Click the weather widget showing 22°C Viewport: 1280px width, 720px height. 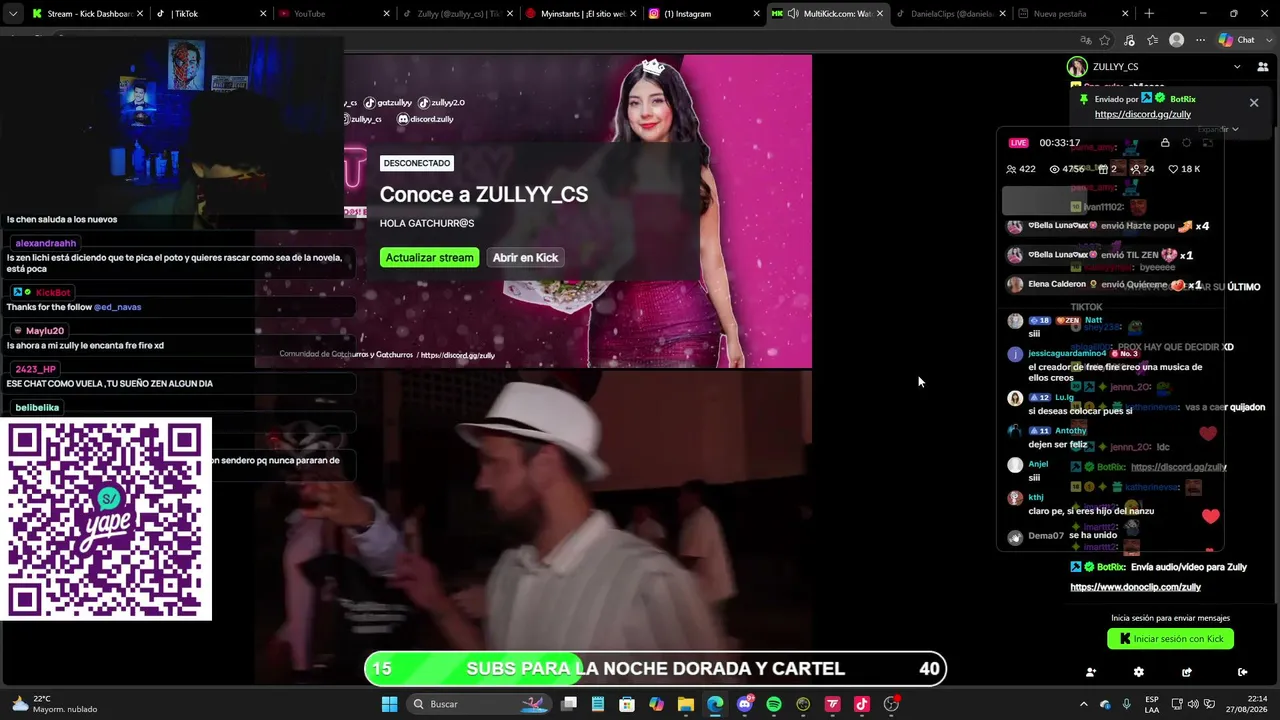(x=55, y=704)
